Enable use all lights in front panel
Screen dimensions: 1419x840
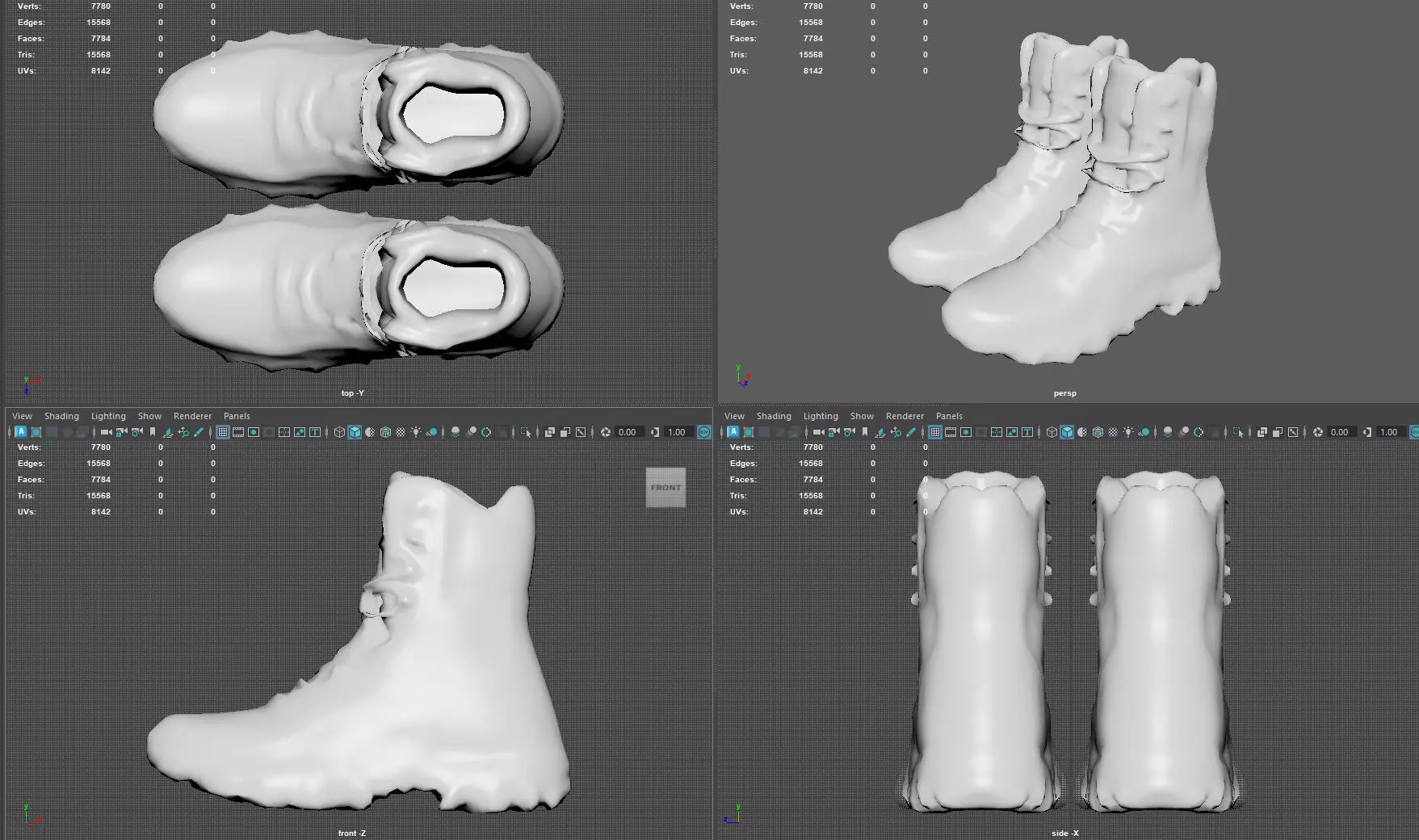tap(416, 432)
